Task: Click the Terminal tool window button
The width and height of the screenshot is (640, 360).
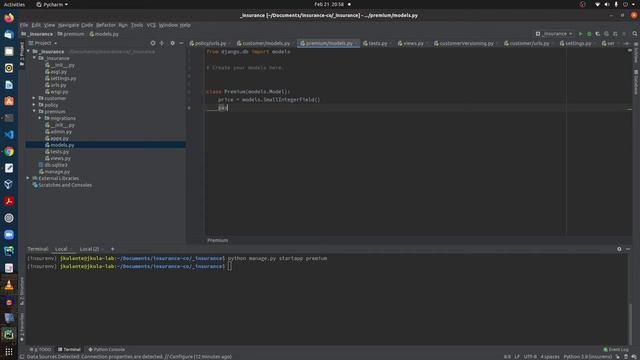Action: click(69, 349)
